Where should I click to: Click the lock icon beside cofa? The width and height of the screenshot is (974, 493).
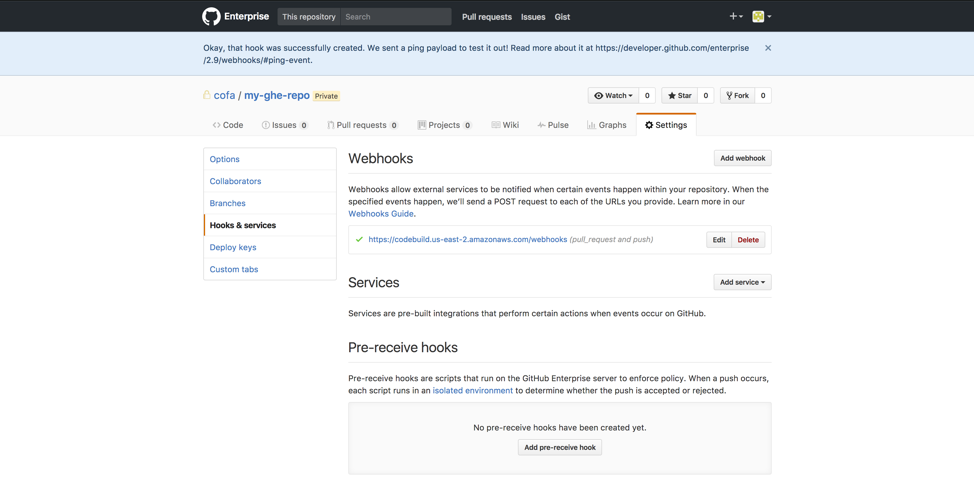[207, 95]
